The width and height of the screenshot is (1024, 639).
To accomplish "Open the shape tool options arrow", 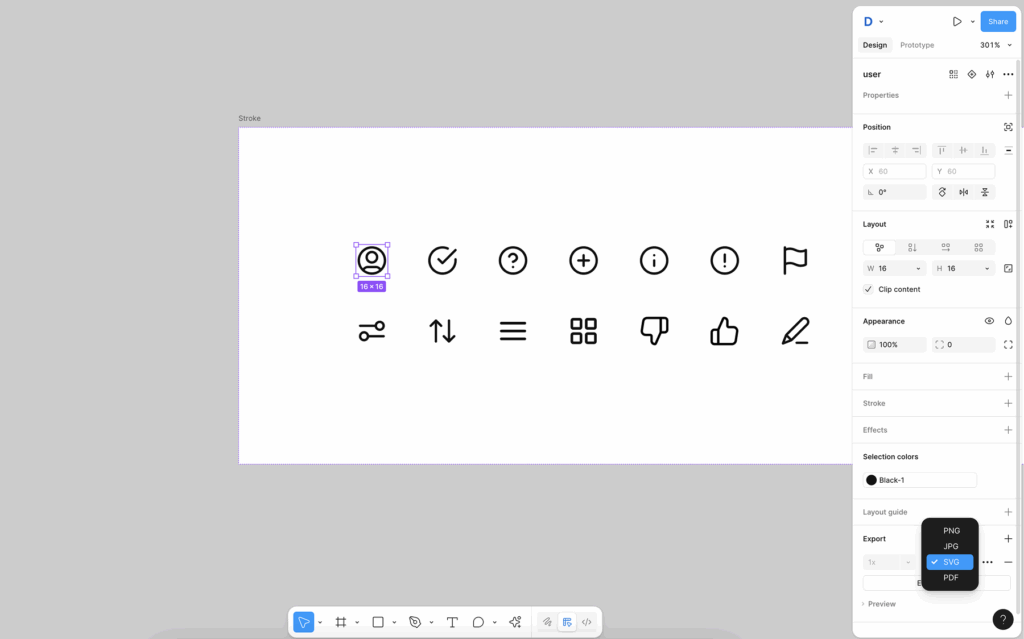I will click(x=394, y=623).
